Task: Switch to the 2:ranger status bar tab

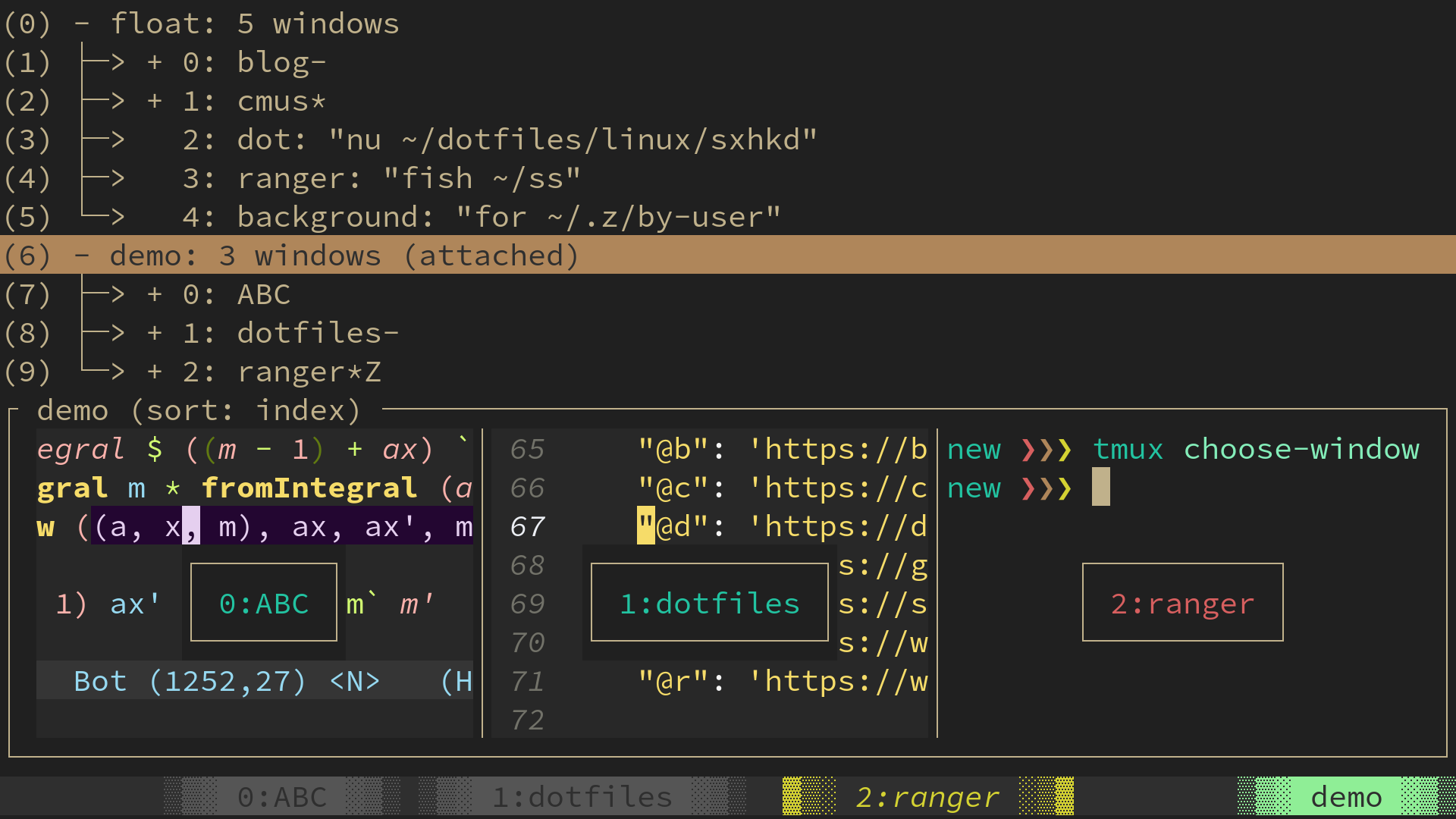Action: click(x=928, y=797)
